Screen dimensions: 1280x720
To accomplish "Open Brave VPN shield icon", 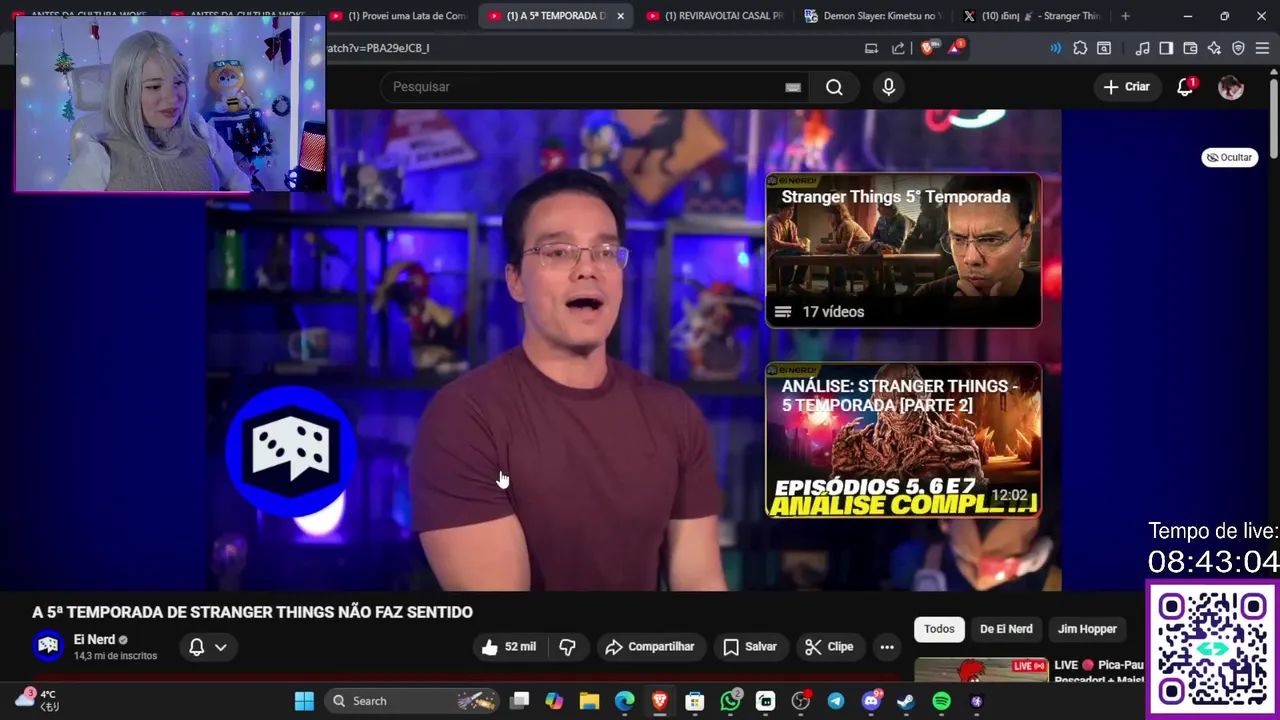I will [1238, 48].
